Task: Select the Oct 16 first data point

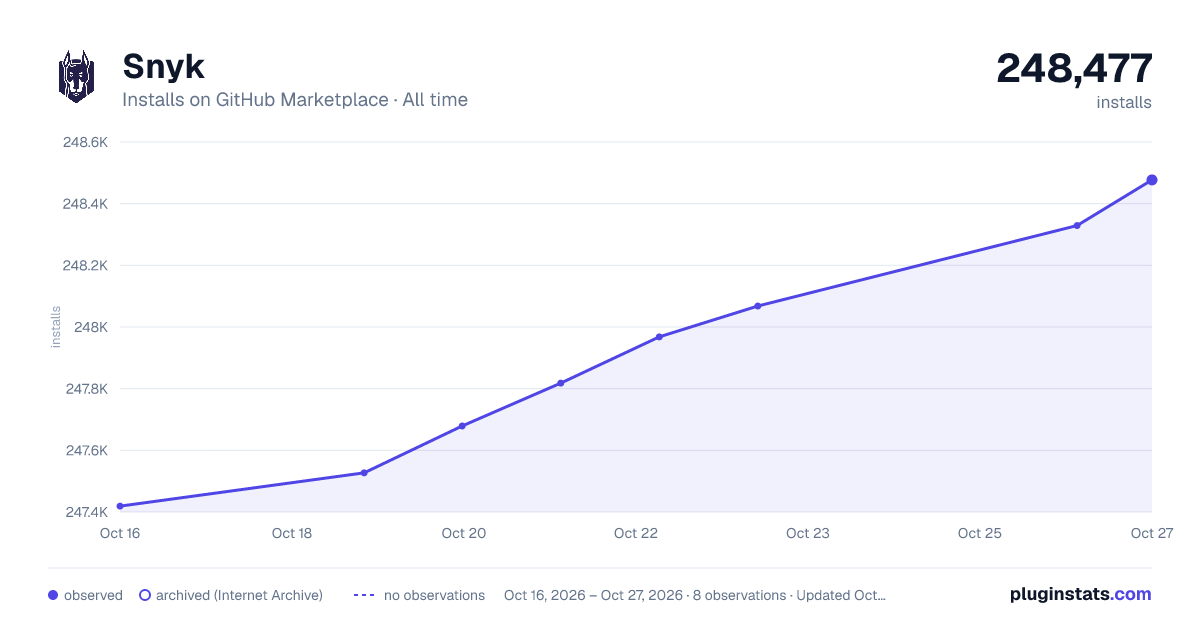Action: tap(120, 506)
